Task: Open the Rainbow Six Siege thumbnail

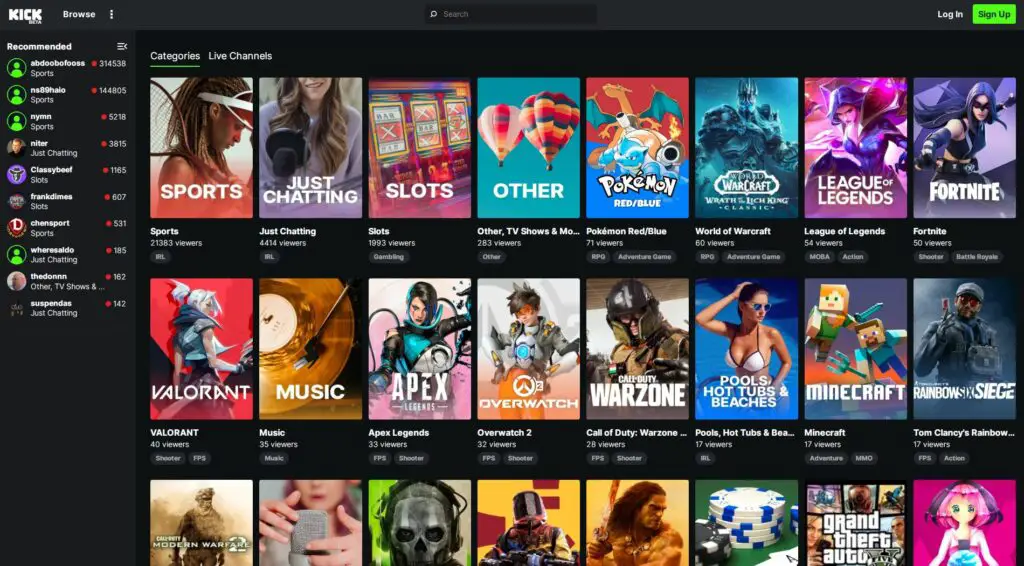Action: pos(965,349)
